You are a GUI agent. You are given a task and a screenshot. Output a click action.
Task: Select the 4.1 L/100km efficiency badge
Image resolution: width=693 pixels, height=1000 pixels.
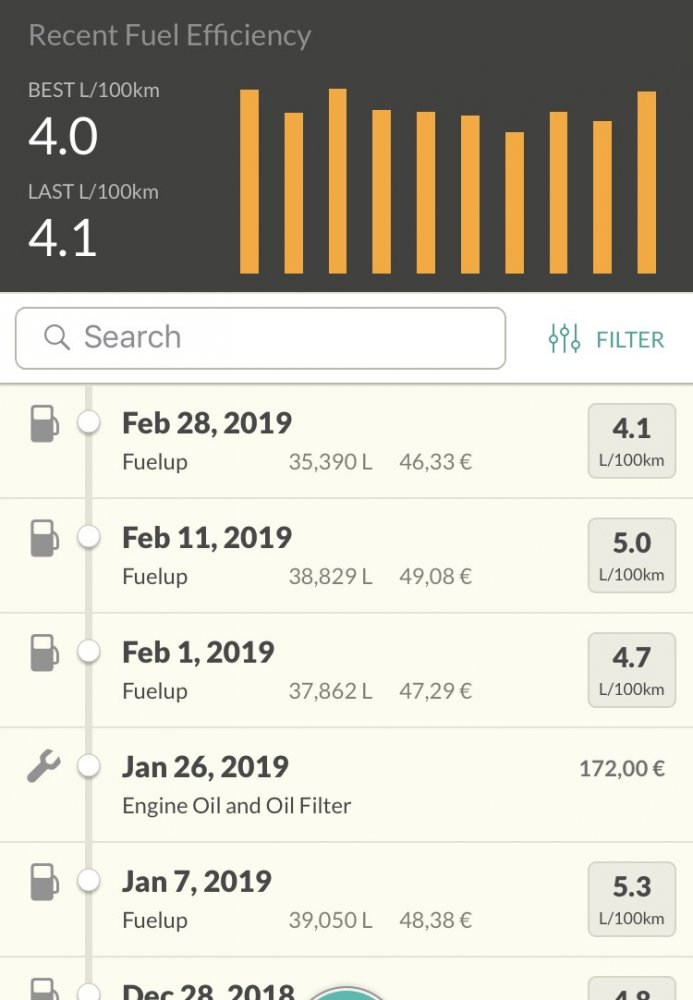631,441
